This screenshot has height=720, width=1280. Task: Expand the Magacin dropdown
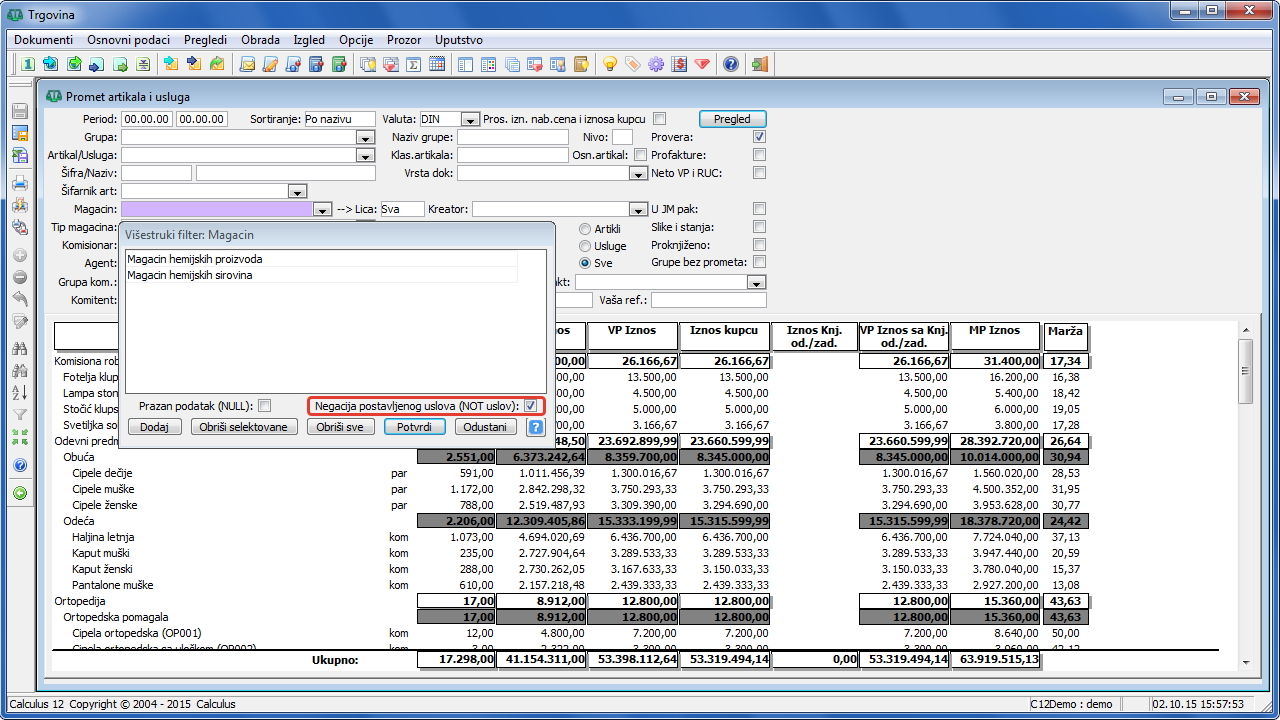click(x=321, y=210)
